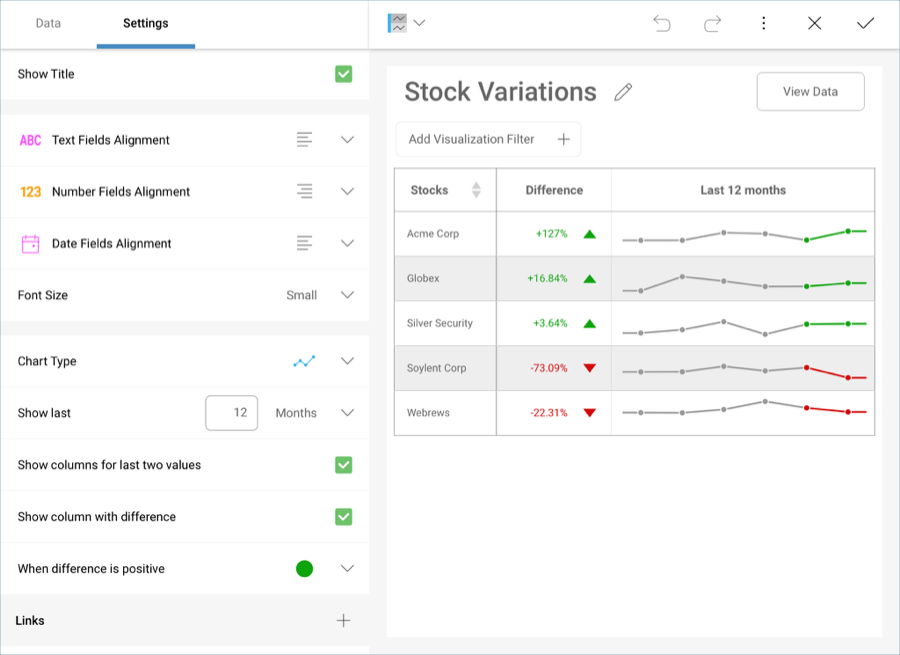Uncheck Show column with difference
Viewport: 900px width, 655px height.
click(x=343, y=517)
